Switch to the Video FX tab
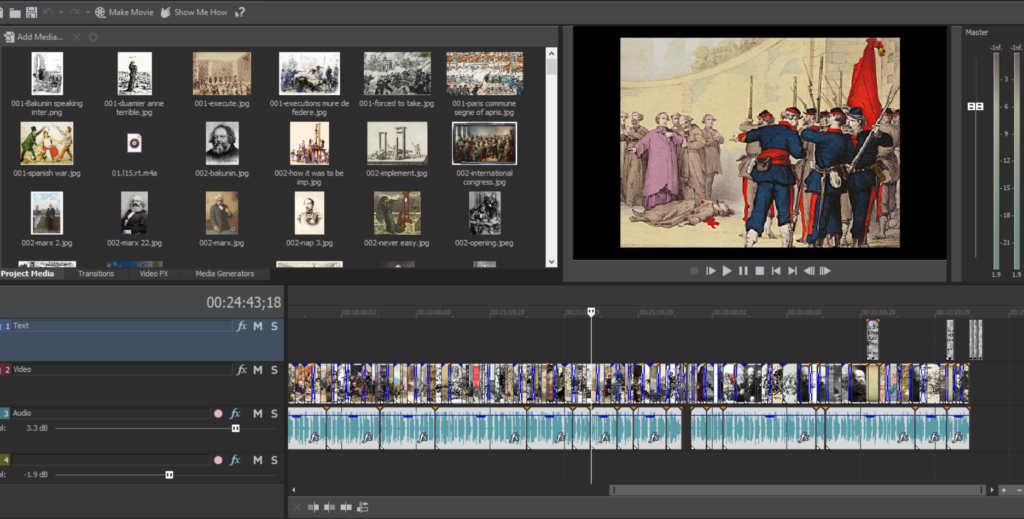 (153, 274)
